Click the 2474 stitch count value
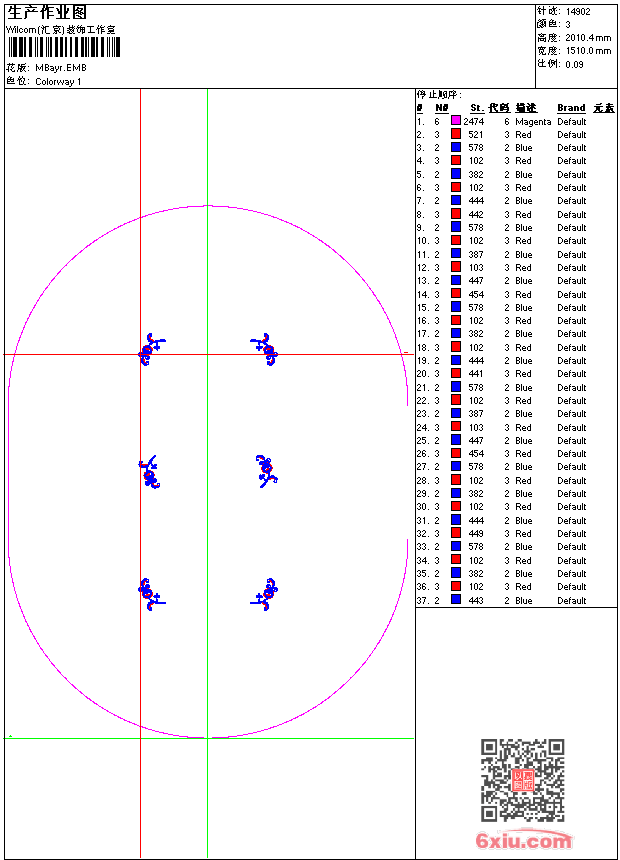Image resolution: width=620 pixels, height=860 pixels. [474, 121]
